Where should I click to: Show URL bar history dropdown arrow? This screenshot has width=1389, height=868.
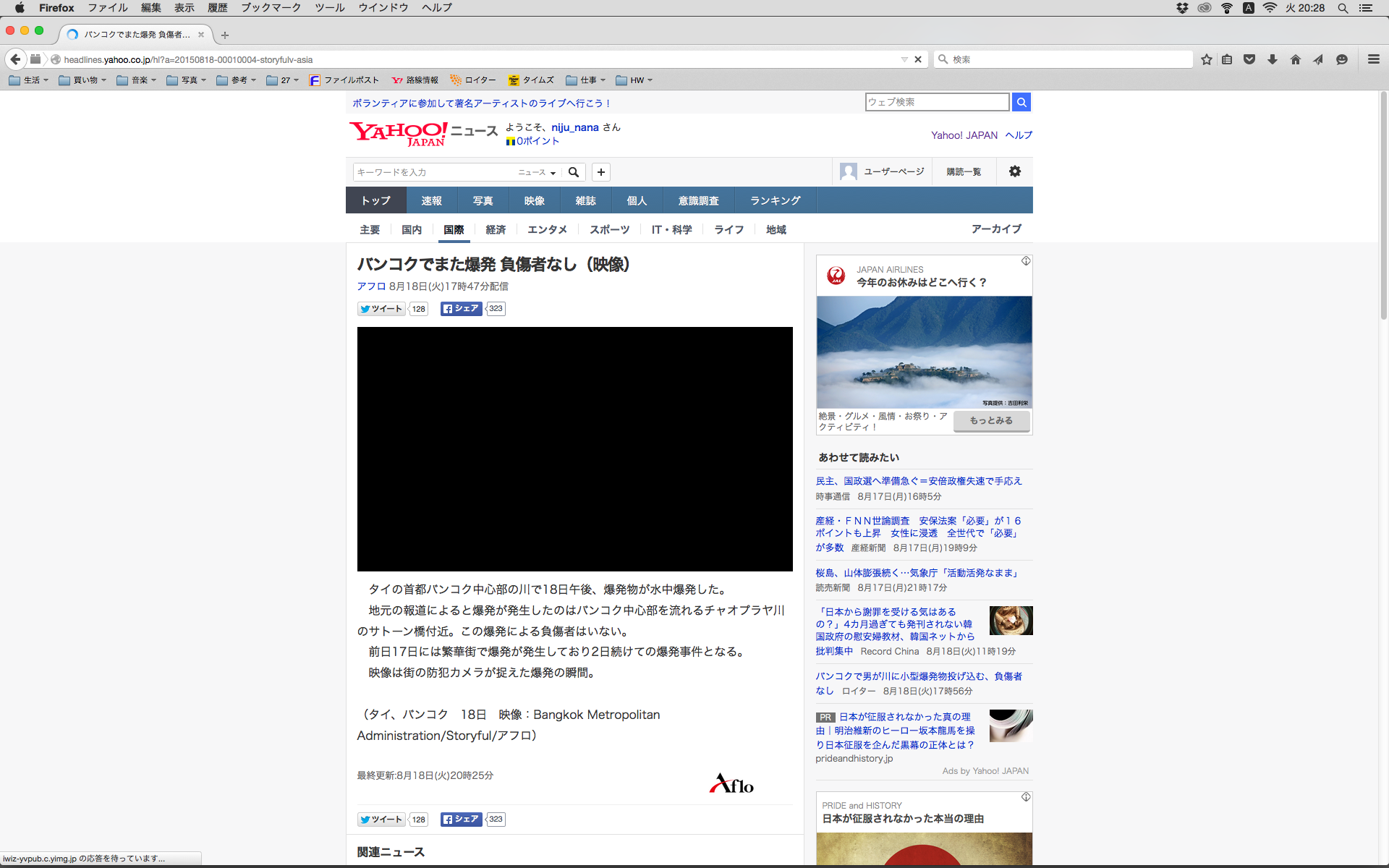904,59
